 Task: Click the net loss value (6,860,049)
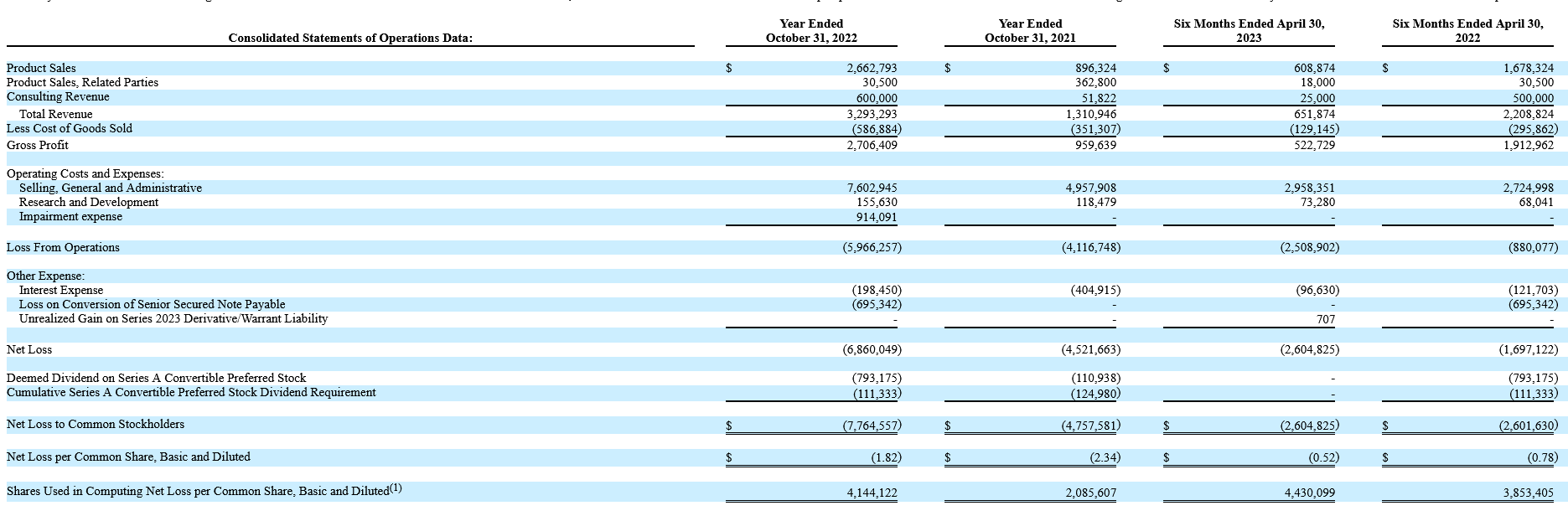[x=872, y=349]
